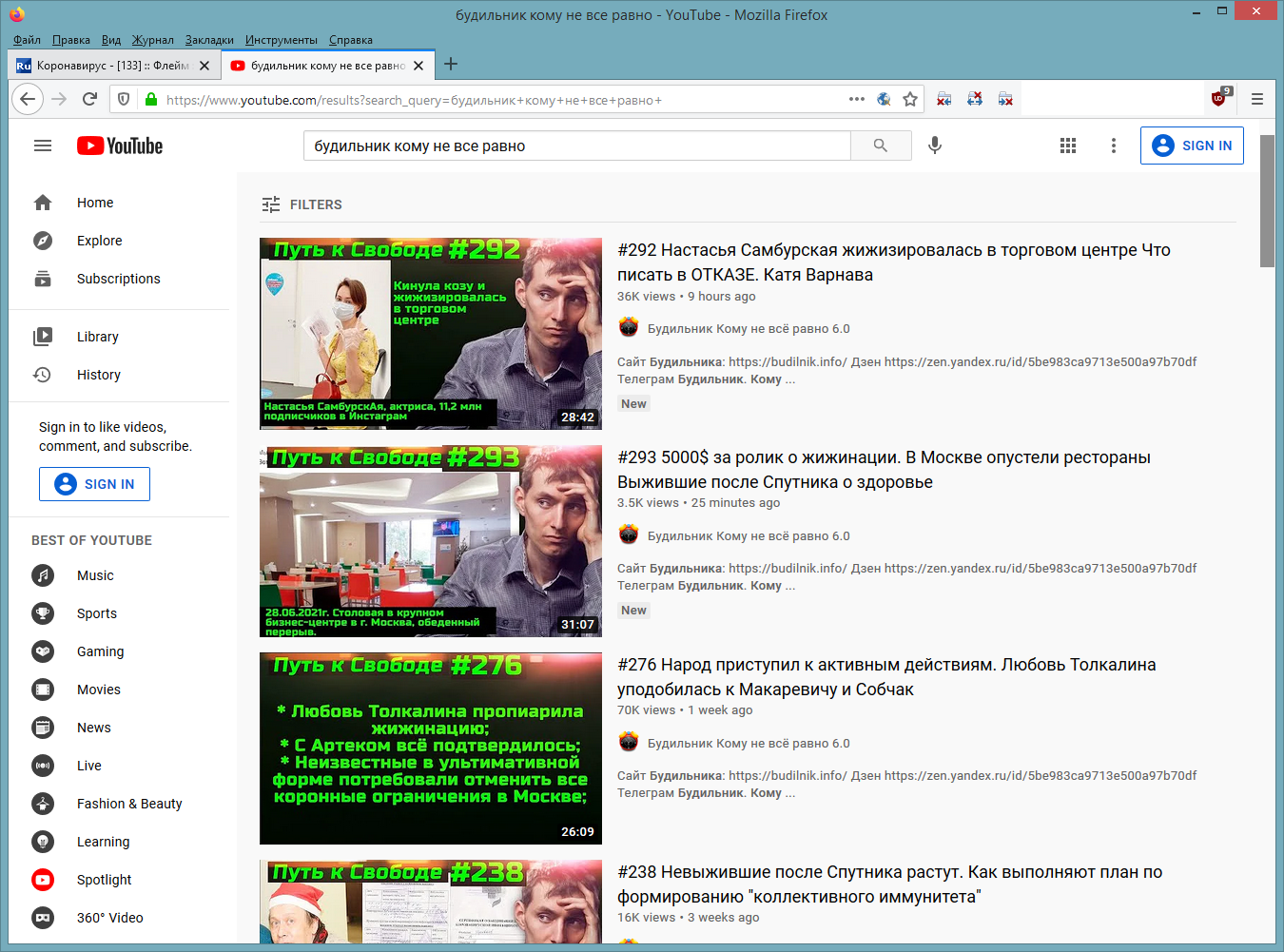Screen dimensions: 1284x952
Task: Open the #292 video thumbnail
Action: [x=431, y=334]
